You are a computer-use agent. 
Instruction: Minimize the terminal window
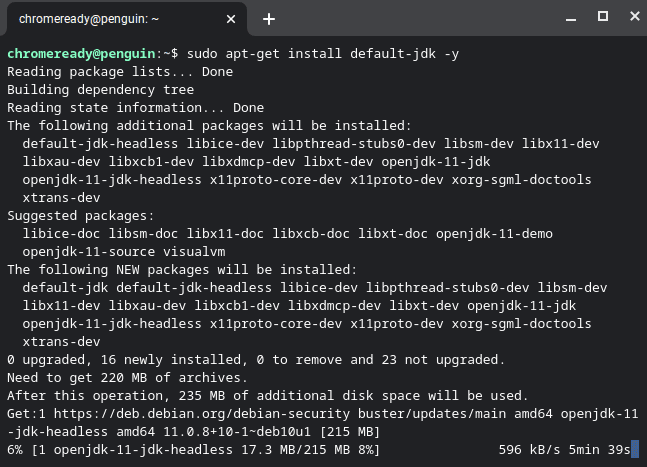[x=571, y=19]
